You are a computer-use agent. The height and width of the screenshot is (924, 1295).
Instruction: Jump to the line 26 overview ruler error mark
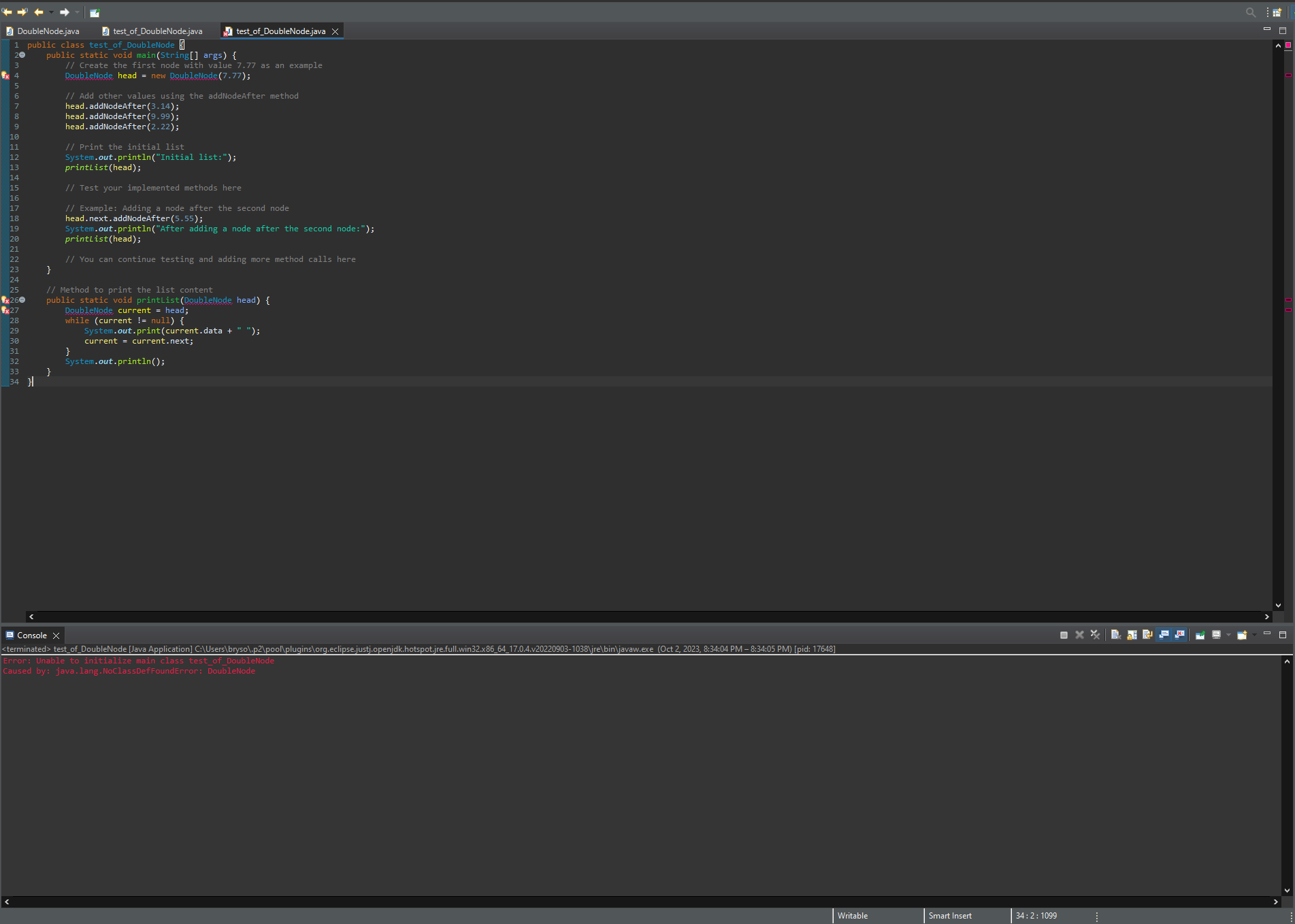click(x=1288, y=299)
